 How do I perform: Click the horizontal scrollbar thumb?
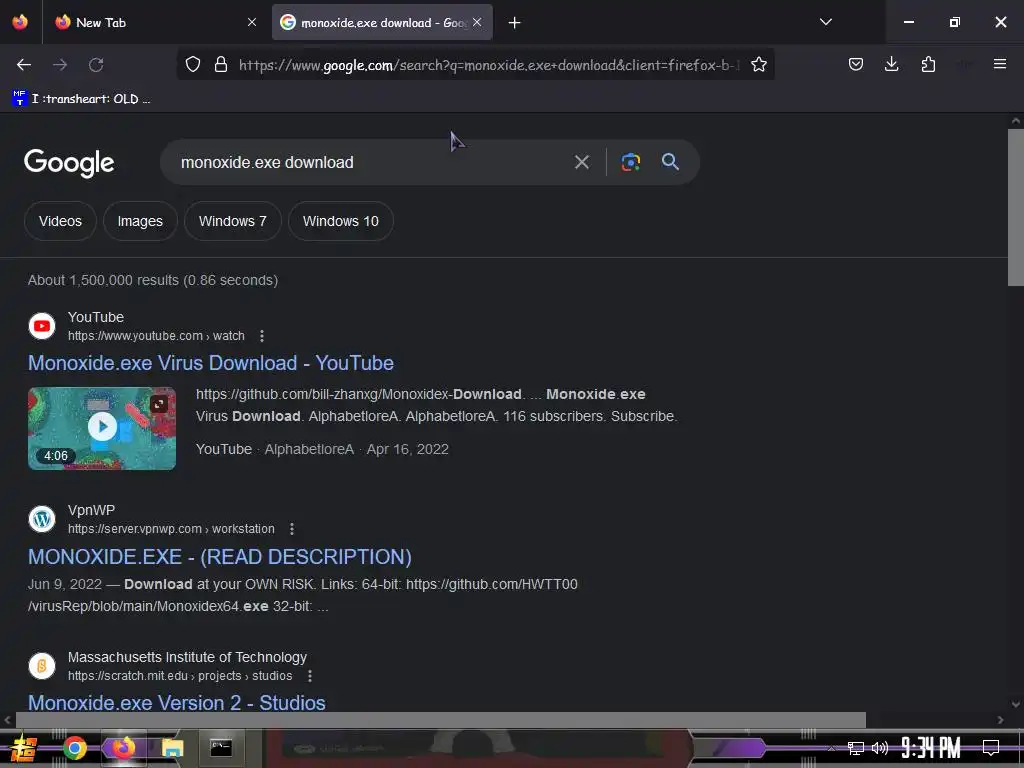(441, 720)
